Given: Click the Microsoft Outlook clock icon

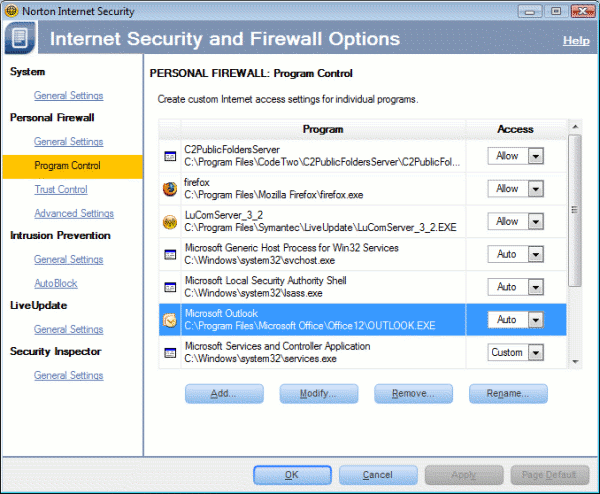Looking at the screenshot, I should [x=170, y=320].
